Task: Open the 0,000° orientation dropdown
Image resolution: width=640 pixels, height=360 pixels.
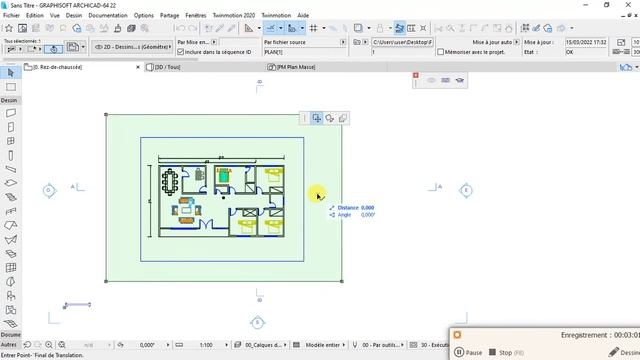Action: pyautogui.click(x=167, y=345)
